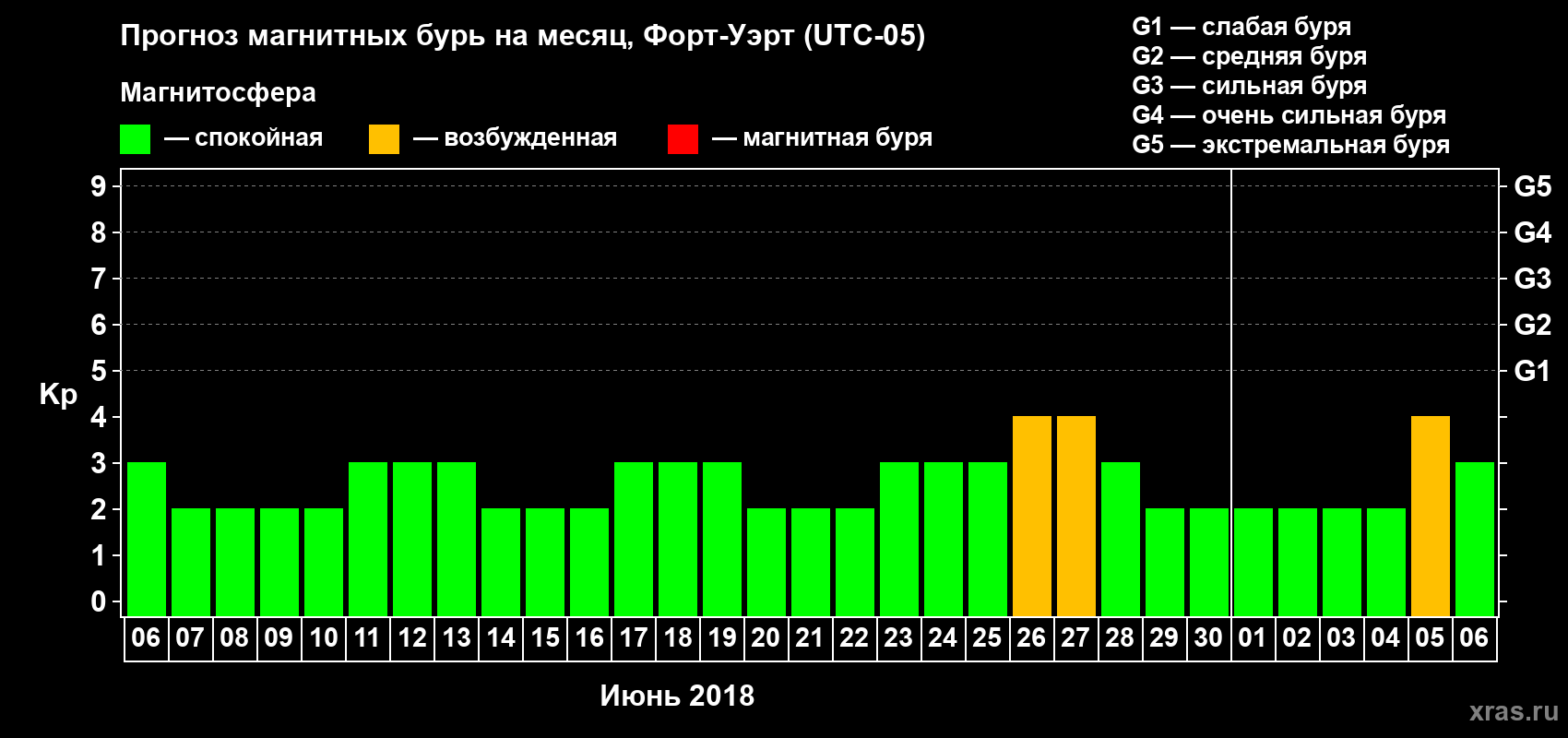Viewport: 1568px width, 738px height.
Task: Click date label 21 on axis
Action: click(810, 638)
